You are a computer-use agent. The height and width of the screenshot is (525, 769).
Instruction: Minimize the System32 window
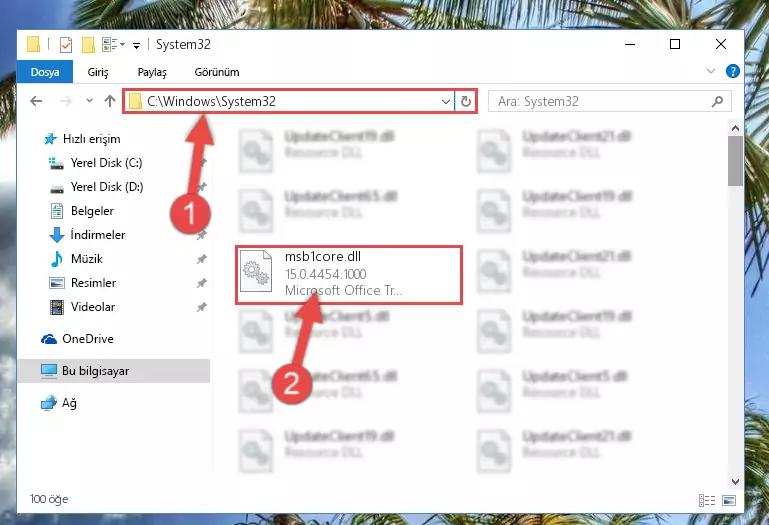point(630,44)
